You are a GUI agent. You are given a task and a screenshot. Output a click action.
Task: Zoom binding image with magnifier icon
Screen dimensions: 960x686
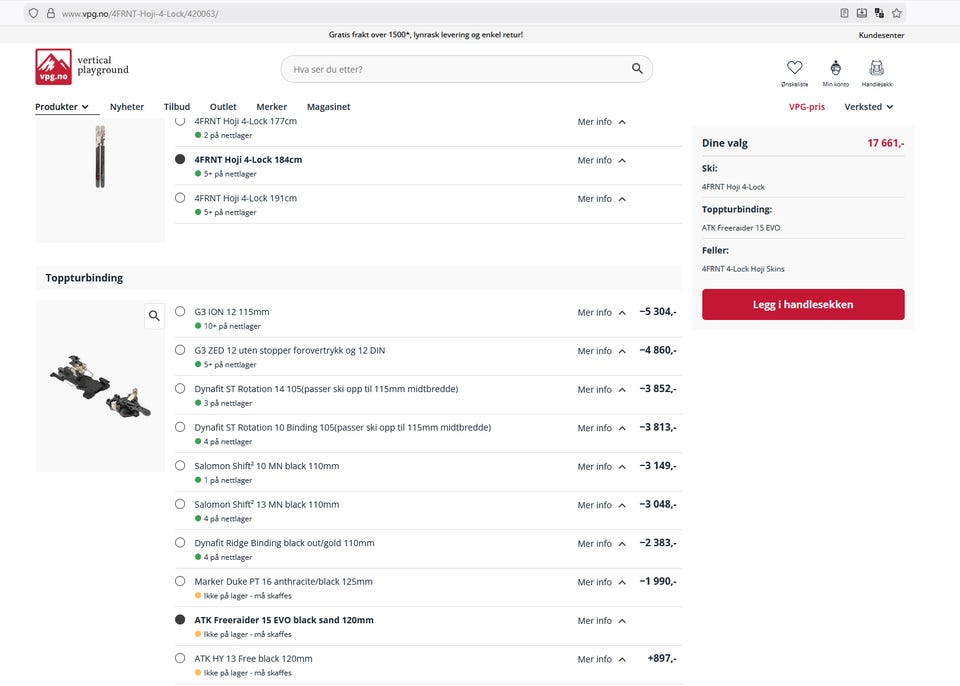click(x=154, y=316)
